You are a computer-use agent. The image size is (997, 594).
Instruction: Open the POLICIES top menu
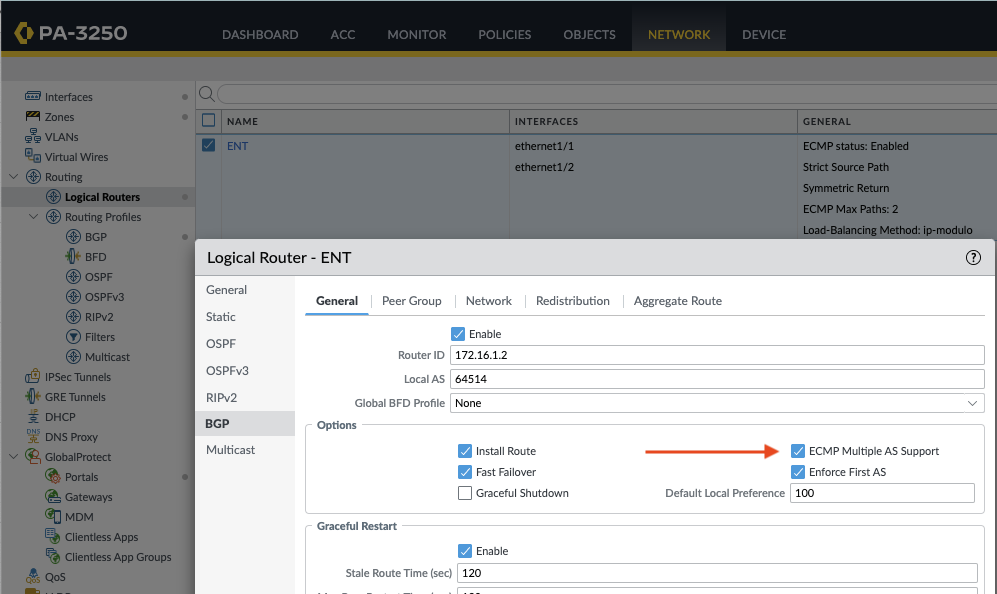coord(504,34)
